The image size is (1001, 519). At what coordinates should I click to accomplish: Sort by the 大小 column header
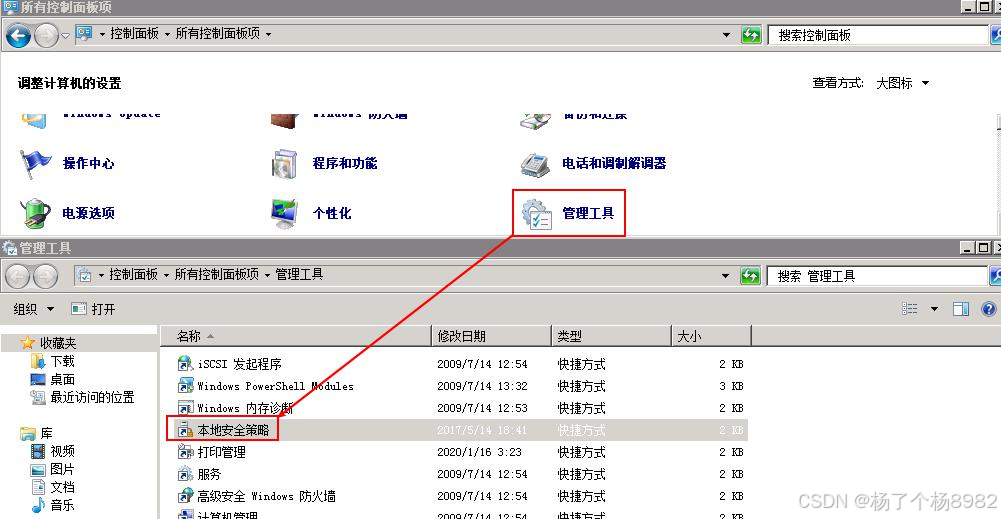(x=711, y=336)
